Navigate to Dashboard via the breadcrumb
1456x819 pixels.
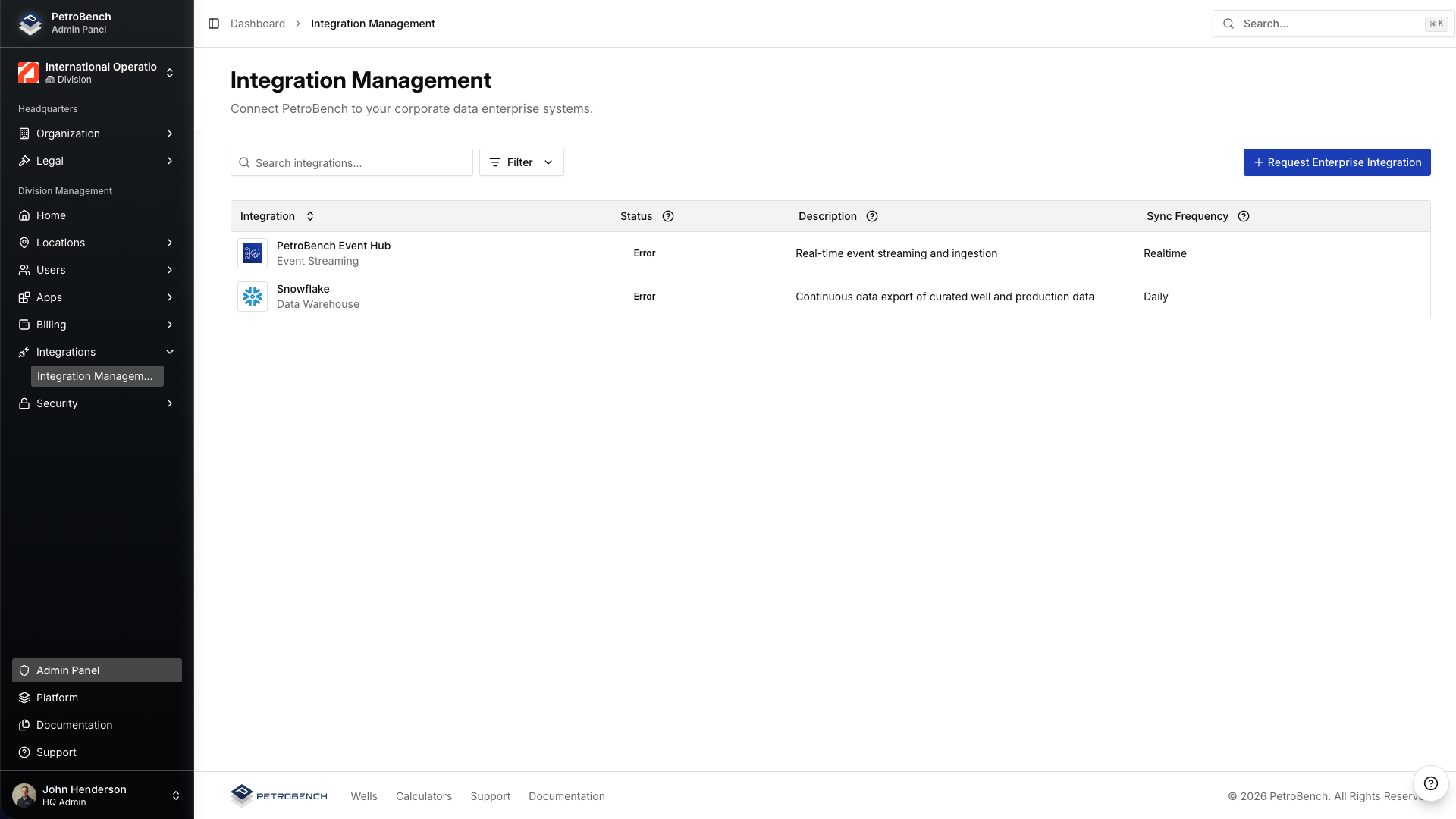(258, 24)
